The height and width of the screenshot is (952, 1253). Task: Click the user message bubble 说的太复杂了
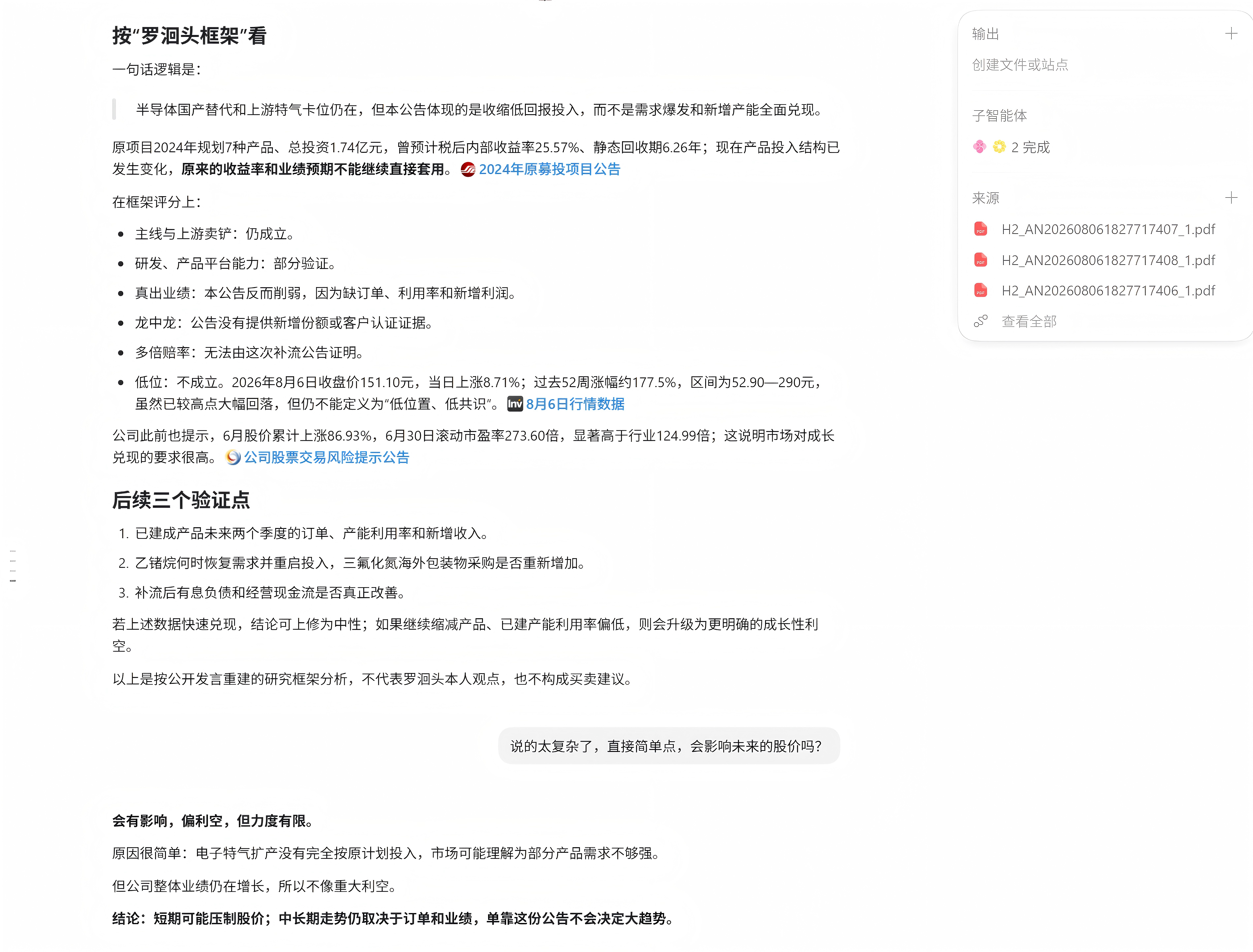[669, 746]
